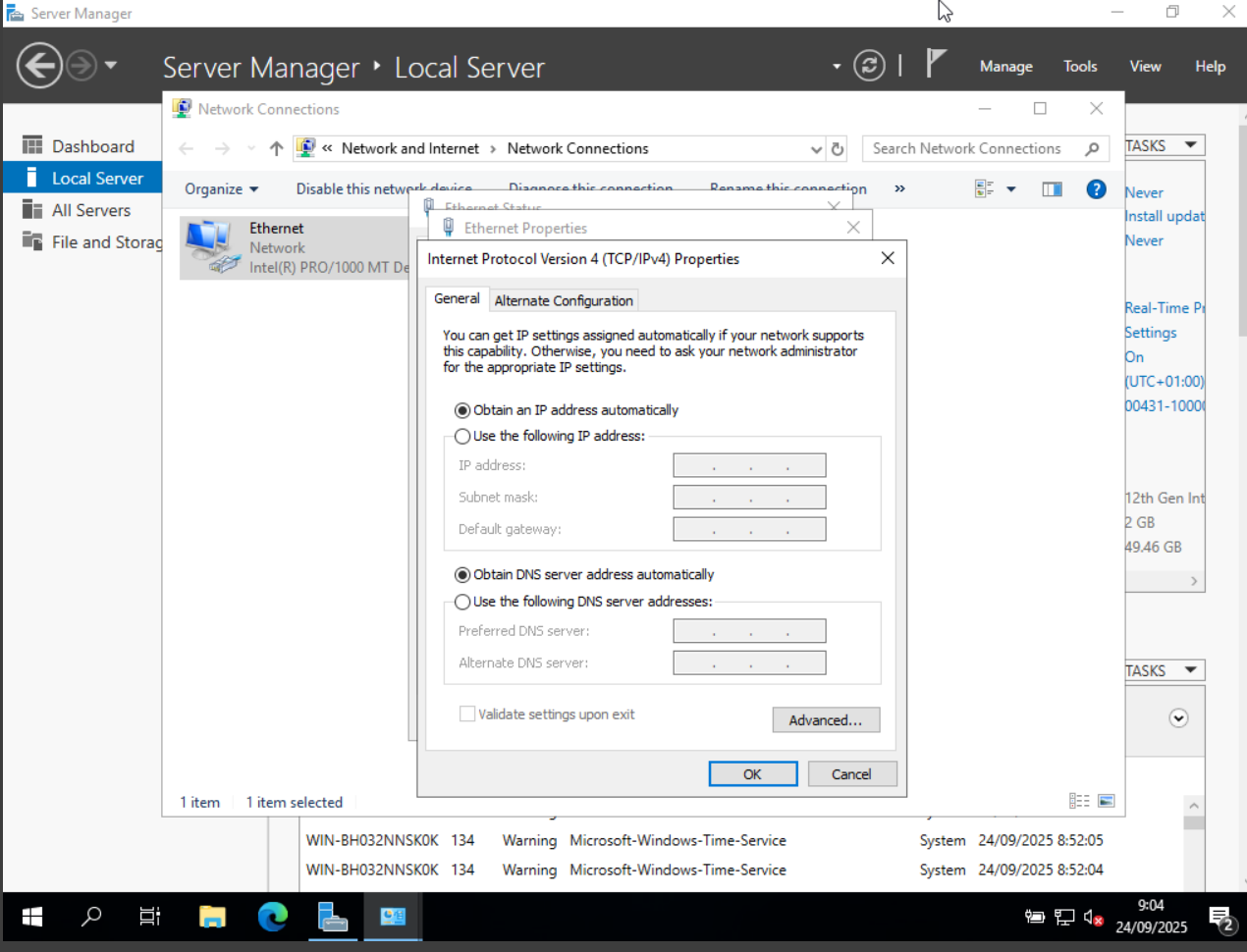
Task: Click the Up arrow in Network Connections
Action: click(276, 149)
